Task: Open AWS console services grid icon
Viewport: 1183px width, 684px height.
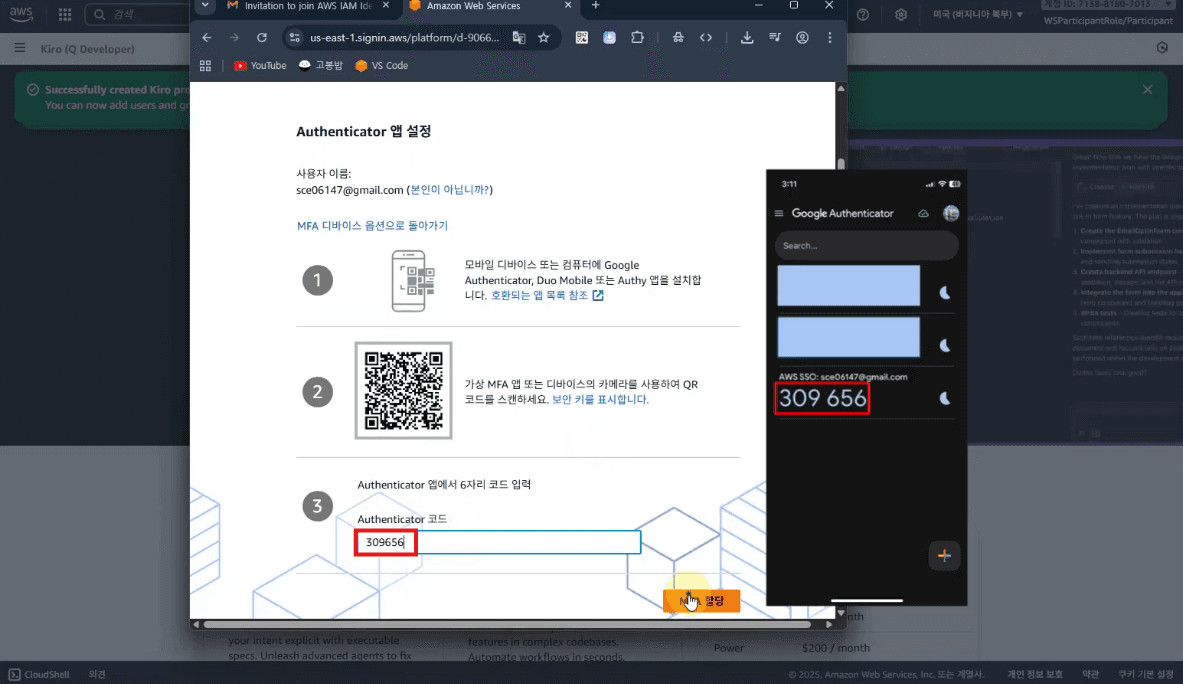Action: pos(65,15)
